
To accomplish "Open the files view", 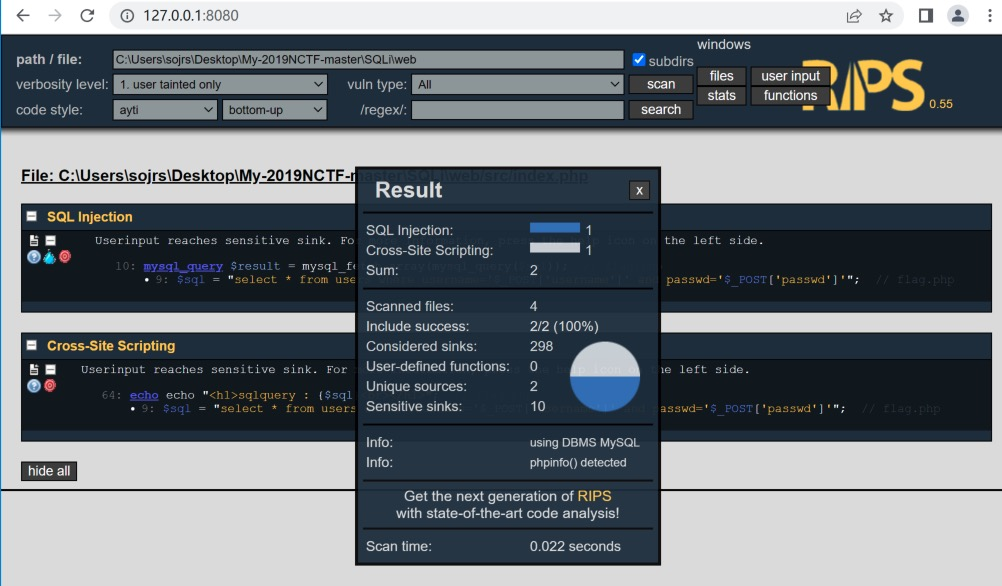I will point(721,76).
